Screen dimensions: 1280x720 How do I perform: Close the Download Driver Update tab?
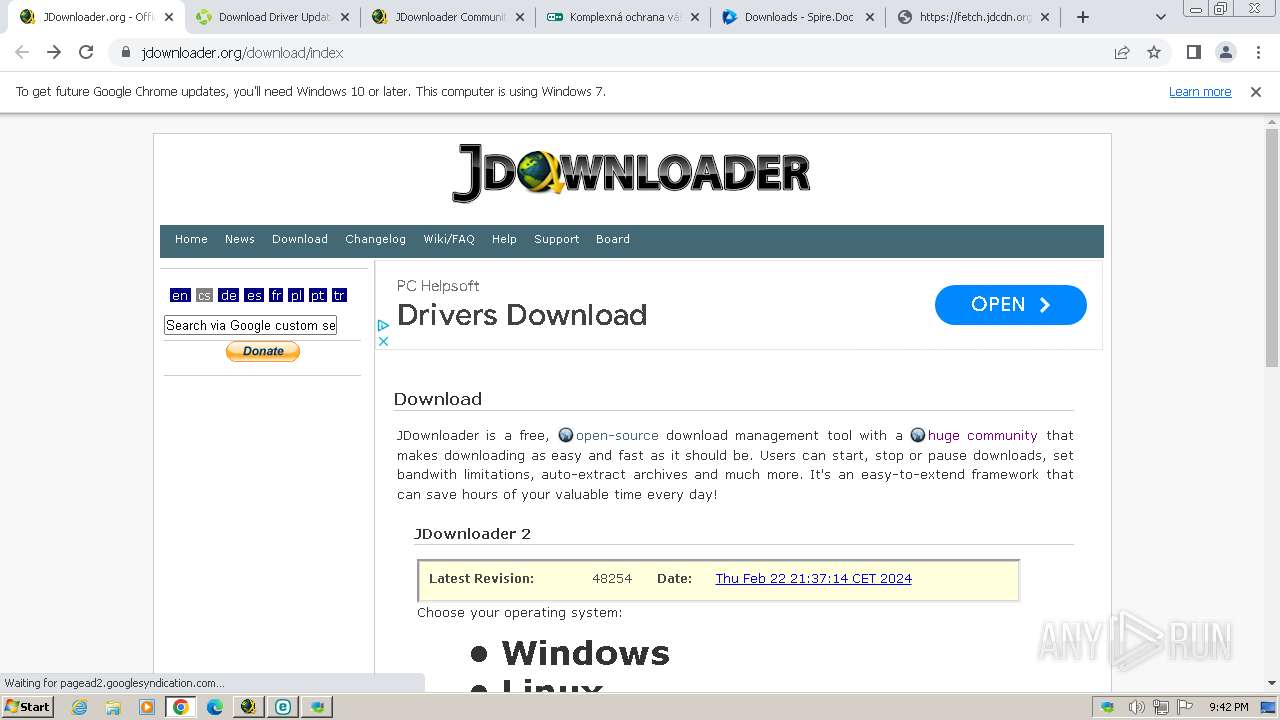click(x=345, y=17)
